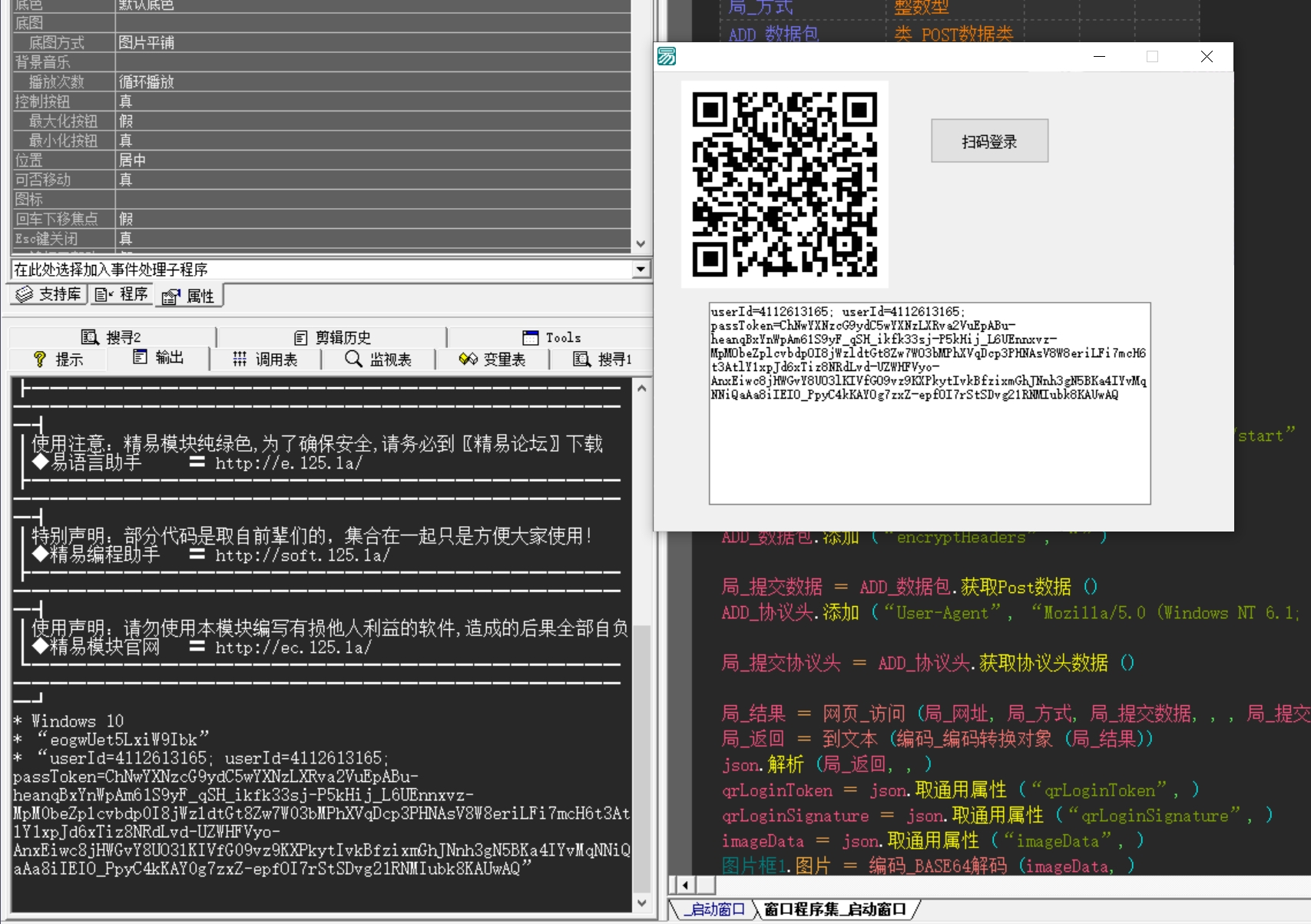This screenshot has height=924, width=1311.
Task: Minimize the QR login window
Action: click(1099, 56)
